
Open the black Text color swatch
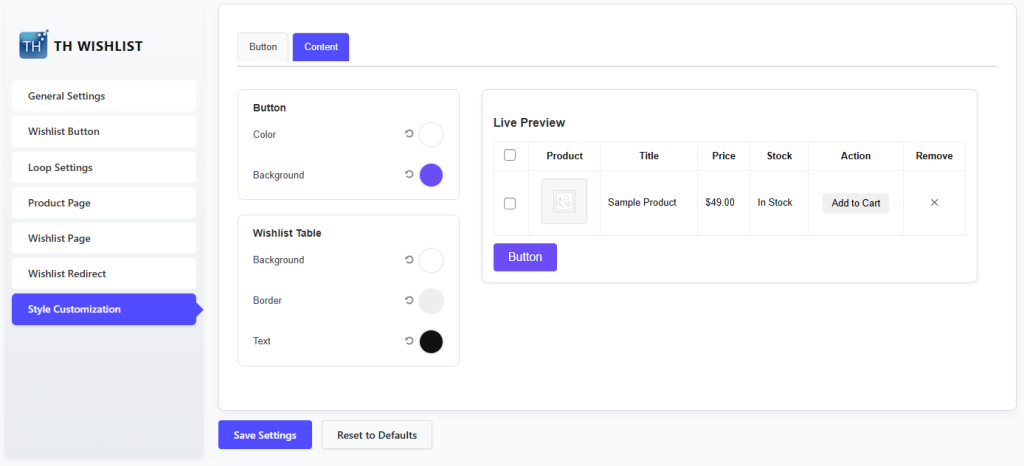click(431, 341)
